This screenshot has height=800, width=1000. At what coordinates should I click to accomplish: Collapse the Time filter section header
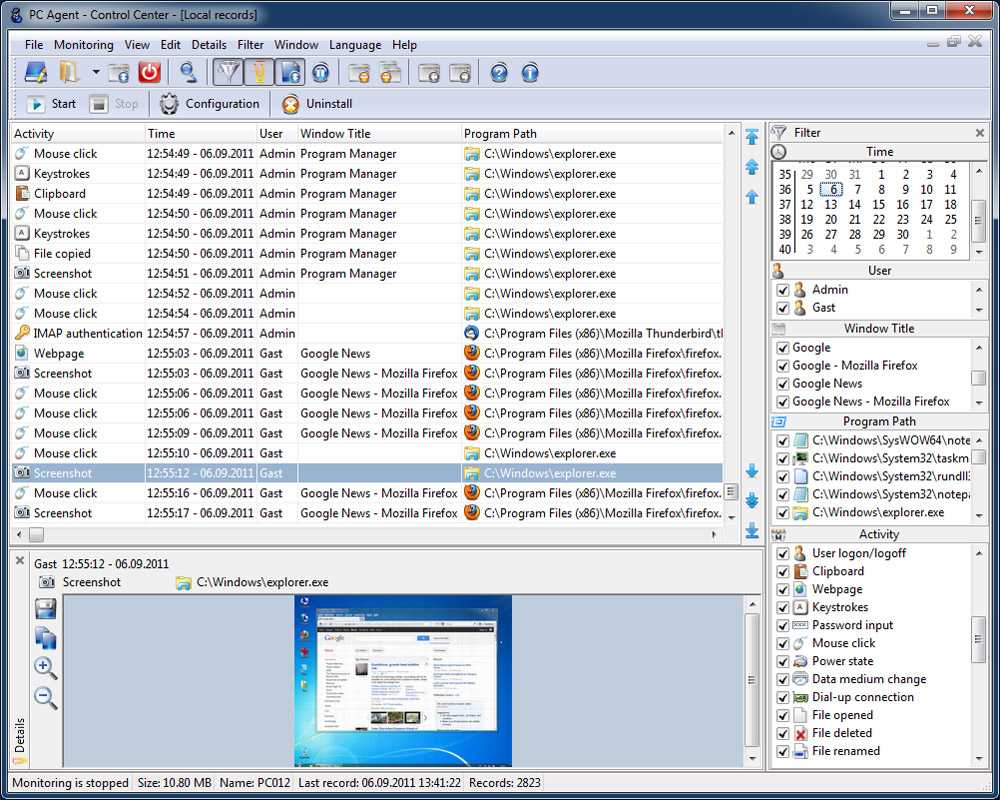click(x=879, y=152)
